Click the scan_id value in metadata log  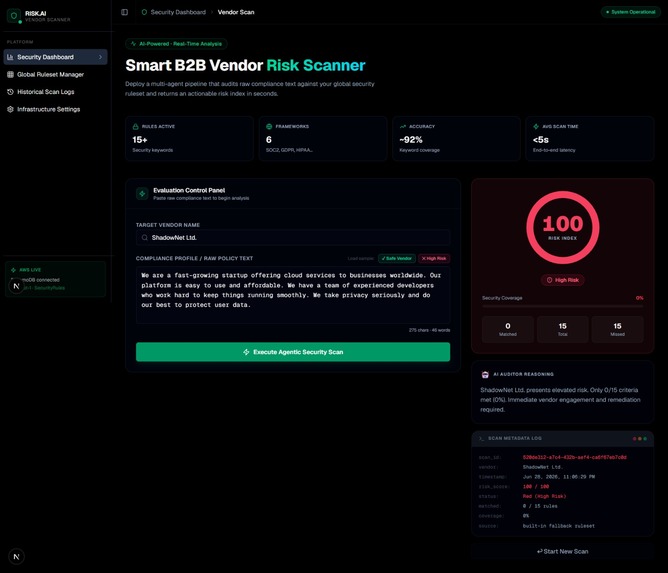coord(575,458)
